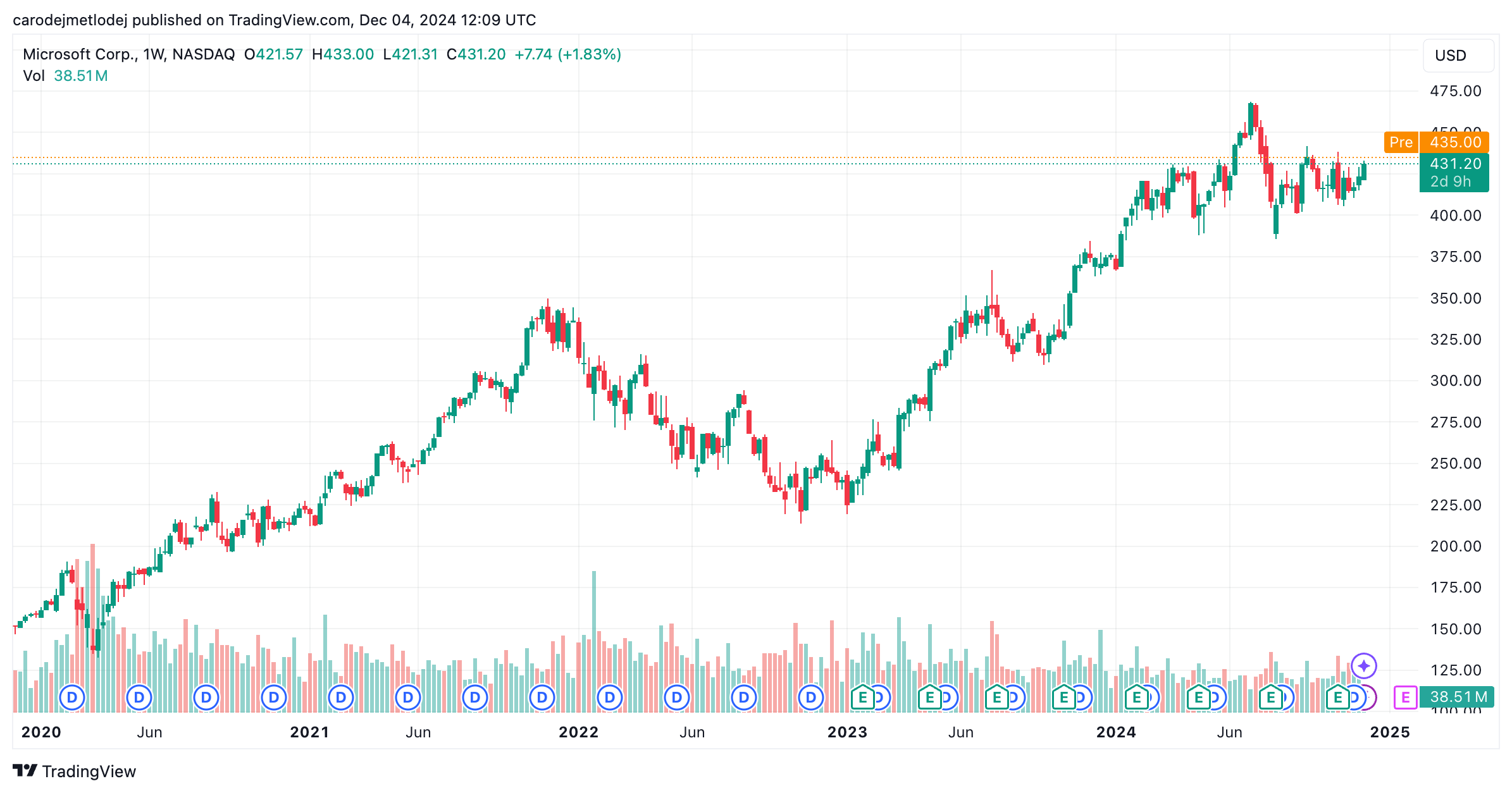Select earnings marker left of Jun 2024

pos(1198,698)
